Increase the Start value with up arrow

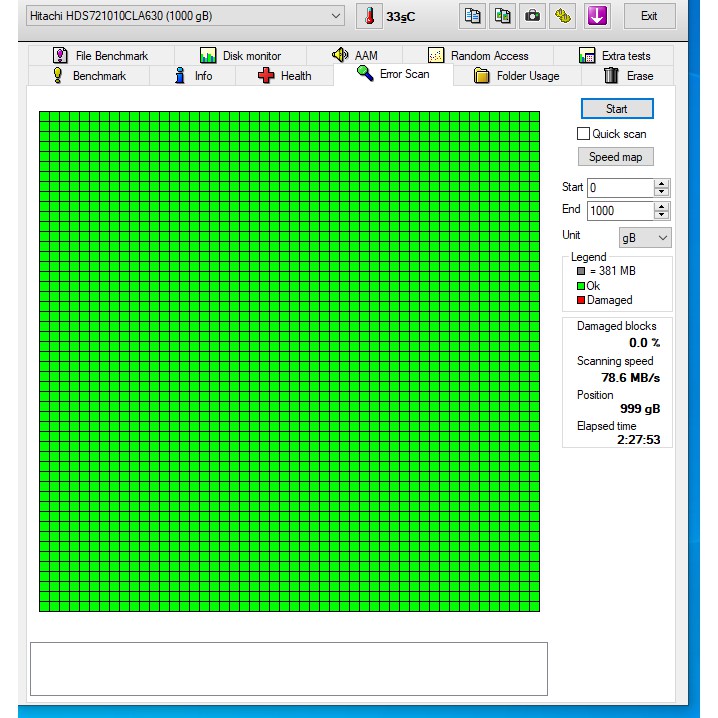click(x=662, y=183)
